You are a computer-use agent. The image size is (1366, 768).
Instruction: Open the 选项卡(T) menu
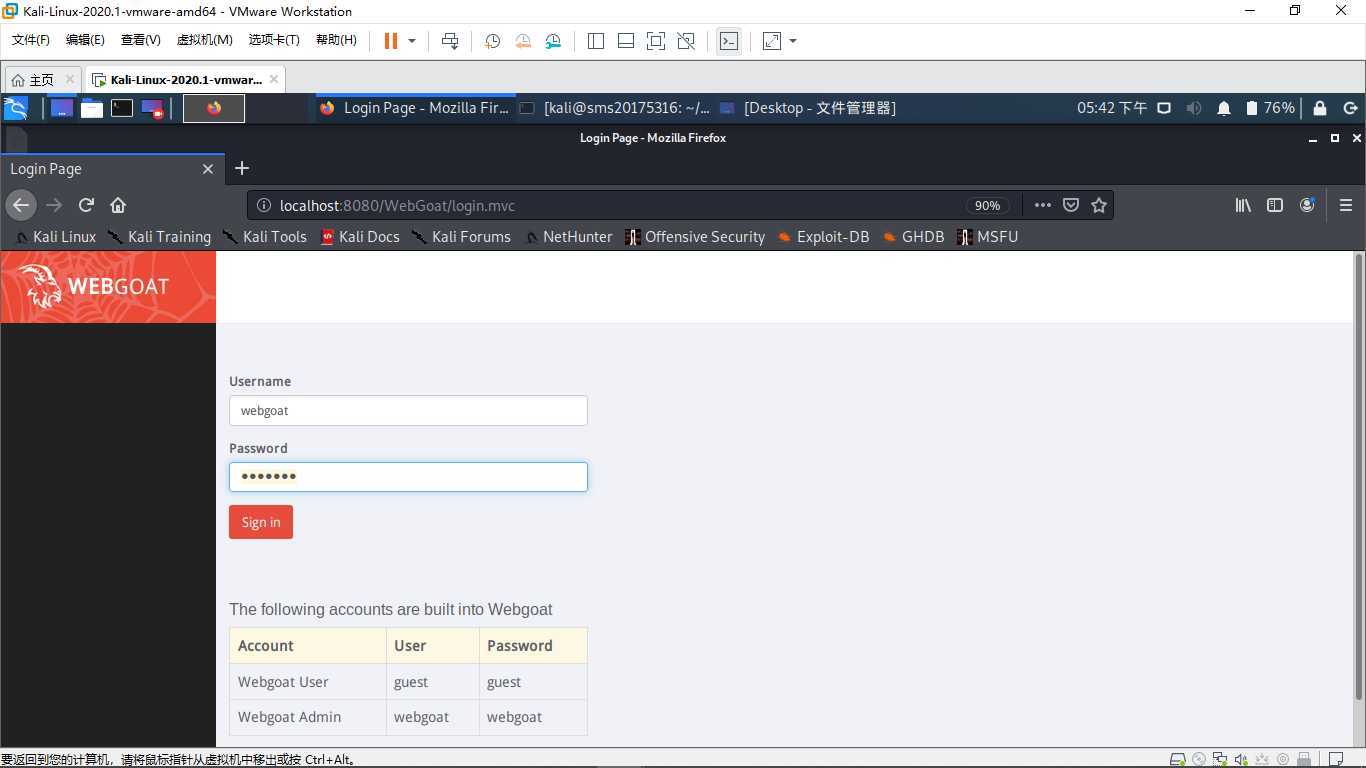coord(274,40)
